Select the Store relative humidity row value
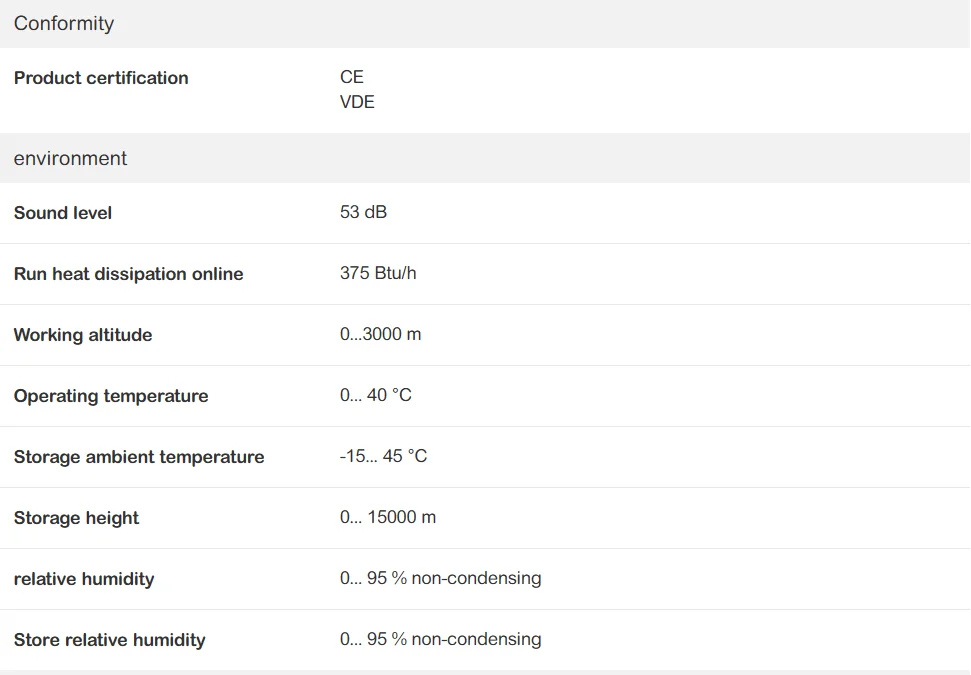Image resolution: width=971 pixels, height=675 pixels. click(440, 639)
